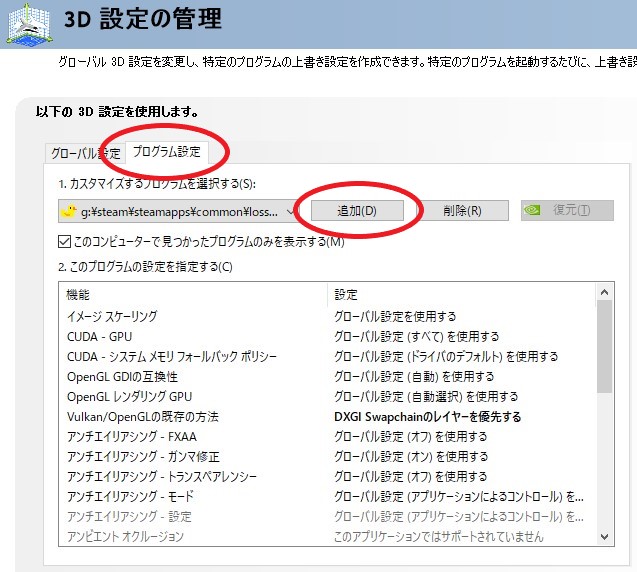Screen dimensions: 637x572
Task: Click the 復元(I) button
Action: pyautogui.click(x=567, y=210)
